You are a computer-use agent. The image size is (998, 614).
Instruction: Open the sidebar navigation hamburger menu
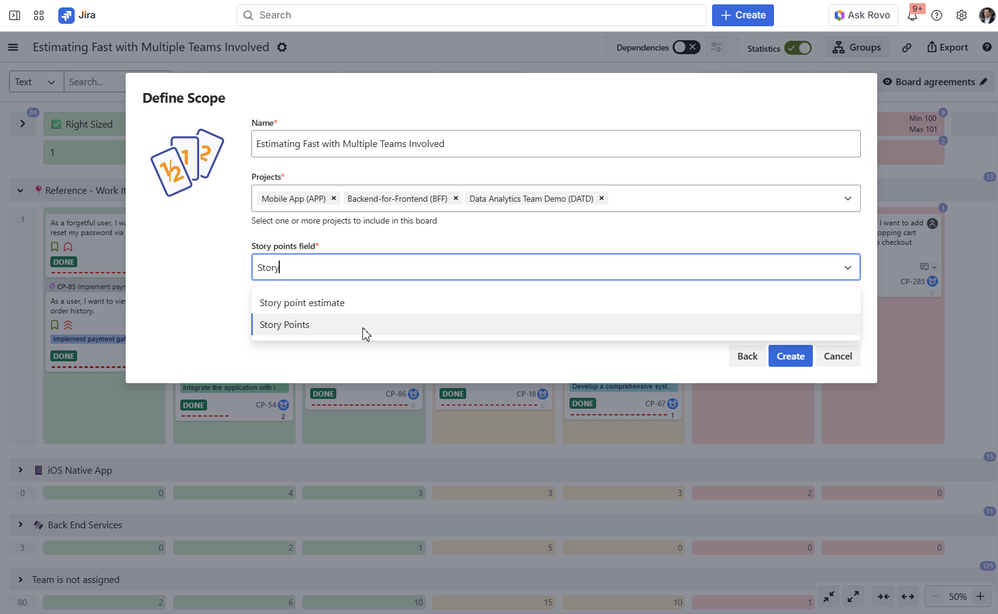point(13,47)
